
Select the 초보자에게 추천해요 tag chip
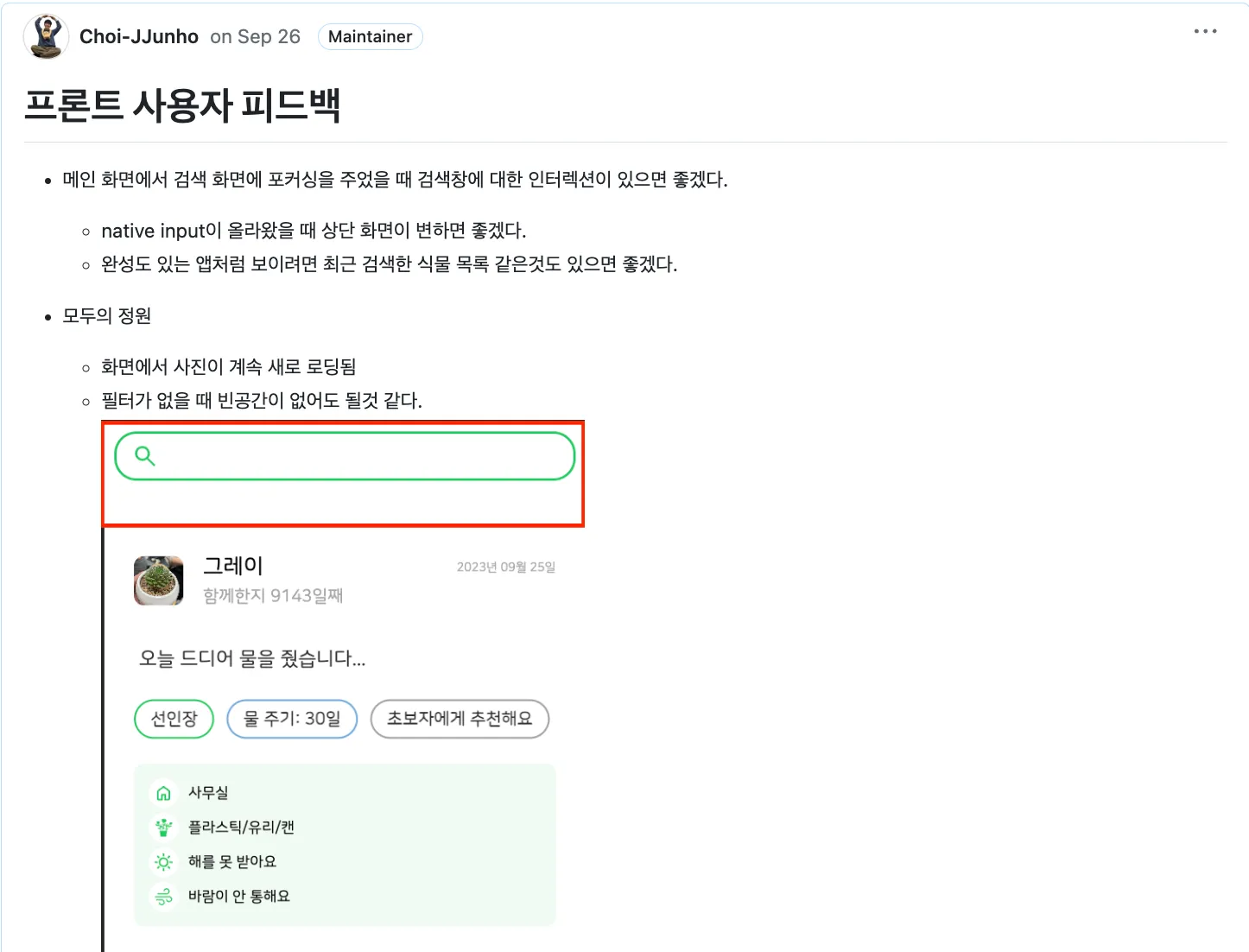(460, 719)
